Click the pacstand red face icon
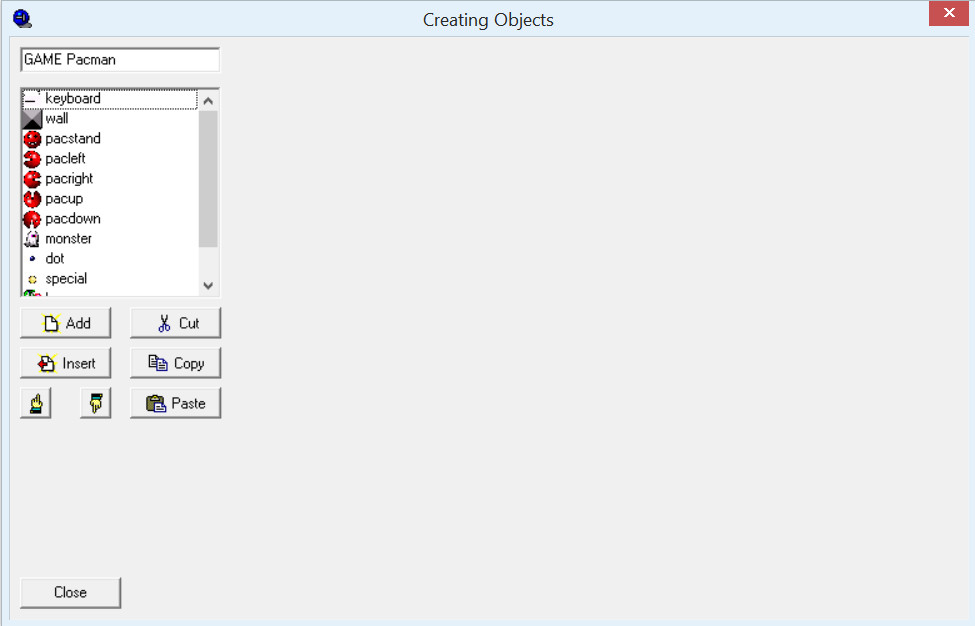975x626 pixels. click(32, 139)
